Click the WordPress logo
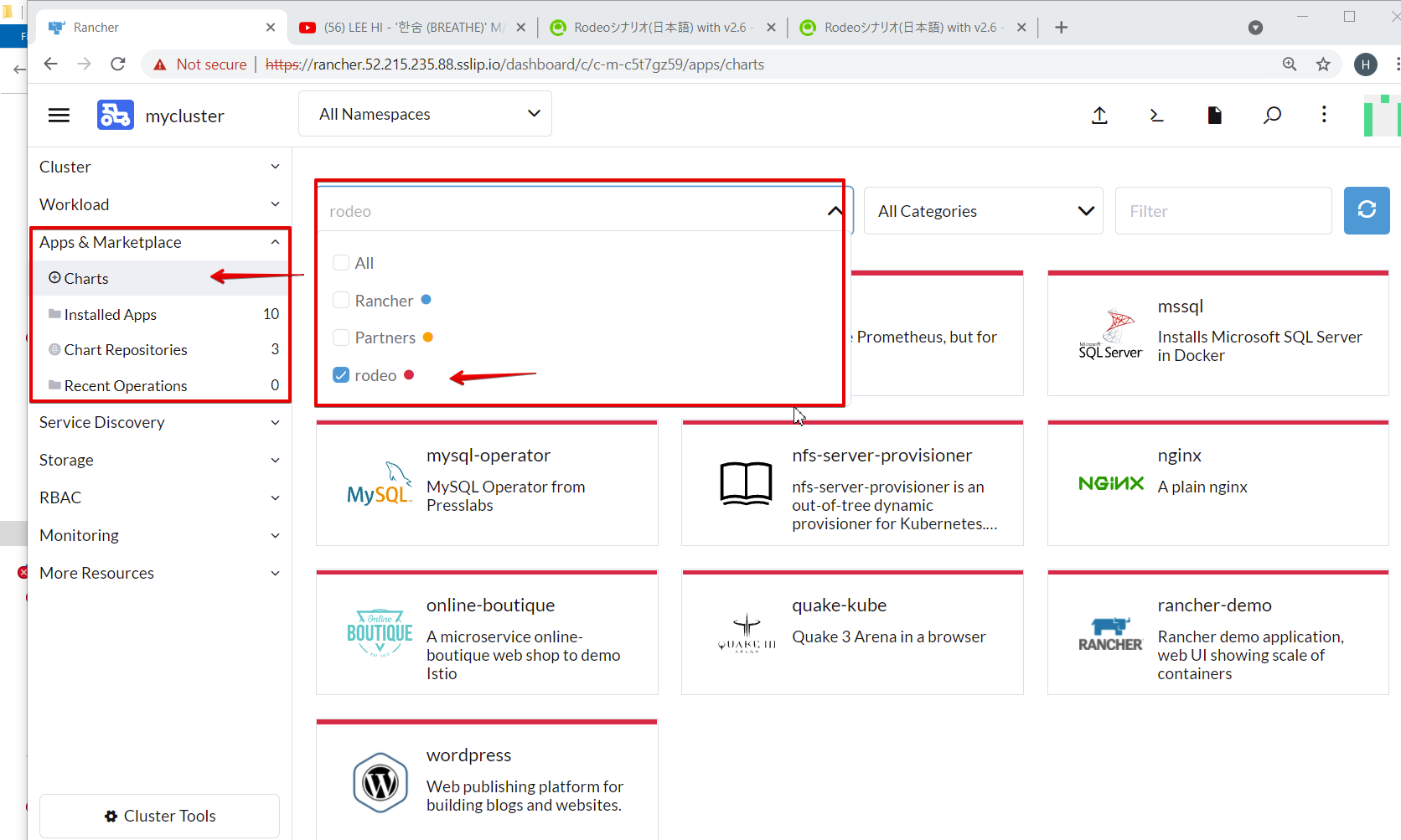The width and height of the screenshot is (1401, 840). pos(380,783)
